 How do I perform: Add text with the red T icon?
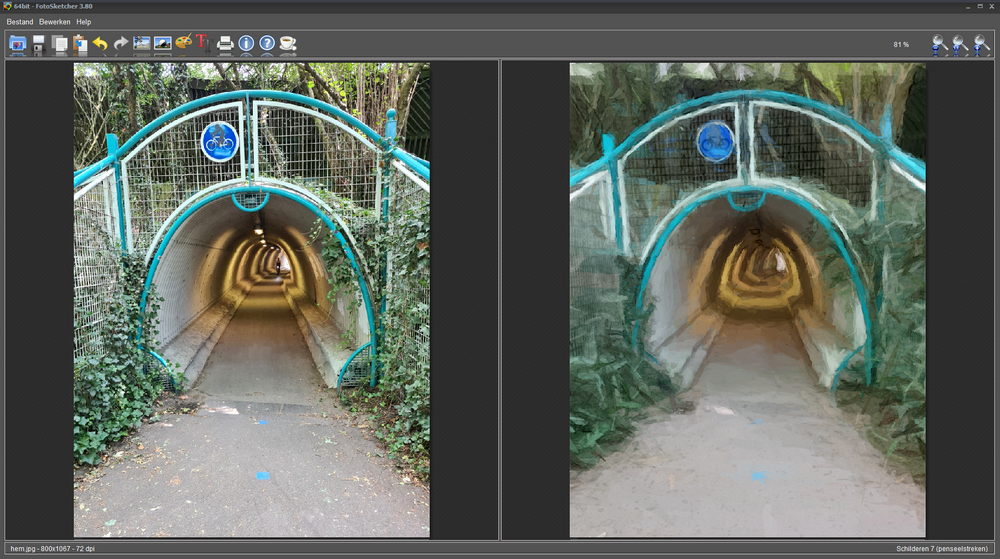(x=203, y=43)
